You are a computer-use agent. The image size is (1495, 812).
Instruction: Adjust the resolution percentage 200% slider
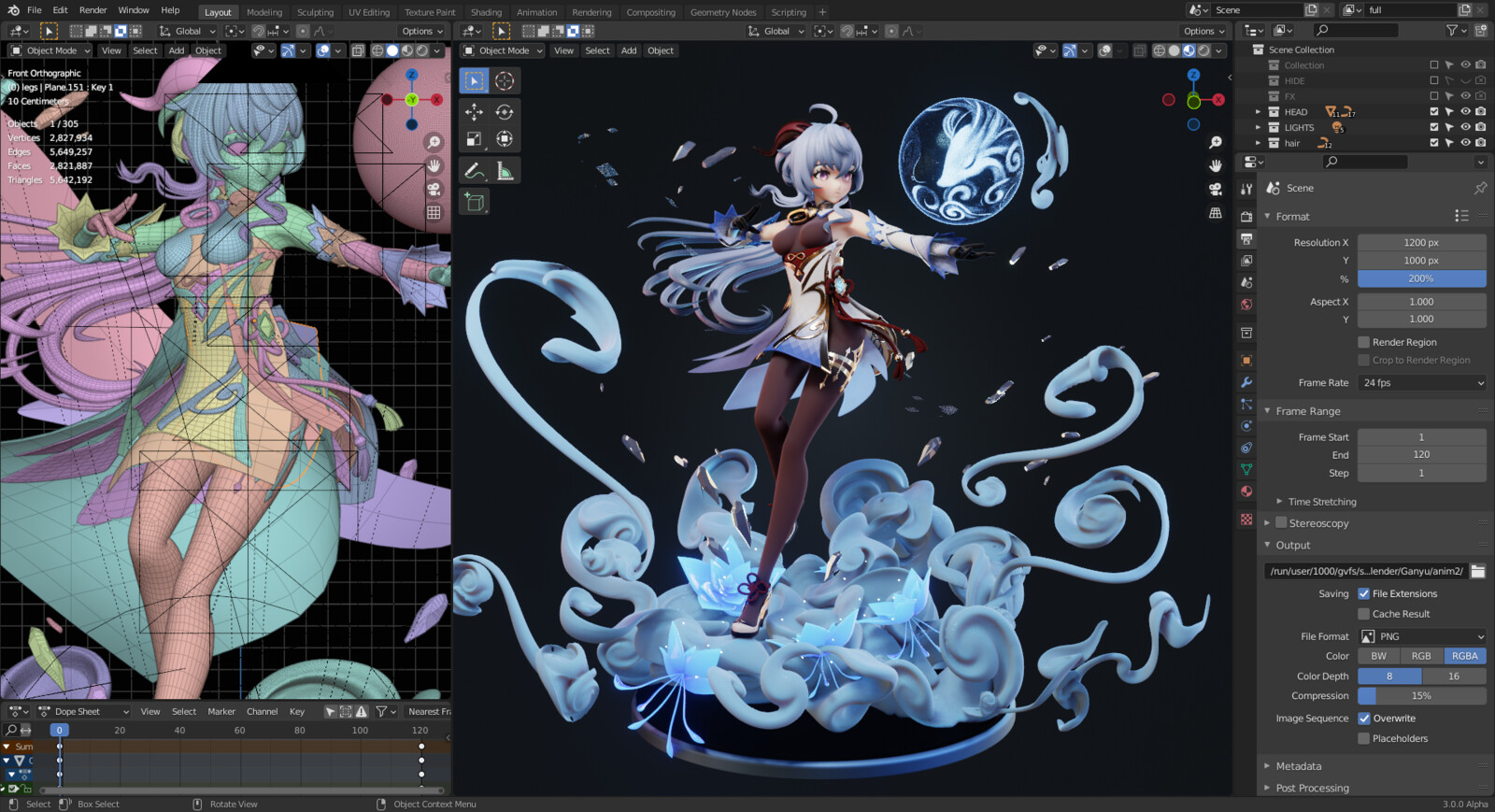(x=1422, y=278)
